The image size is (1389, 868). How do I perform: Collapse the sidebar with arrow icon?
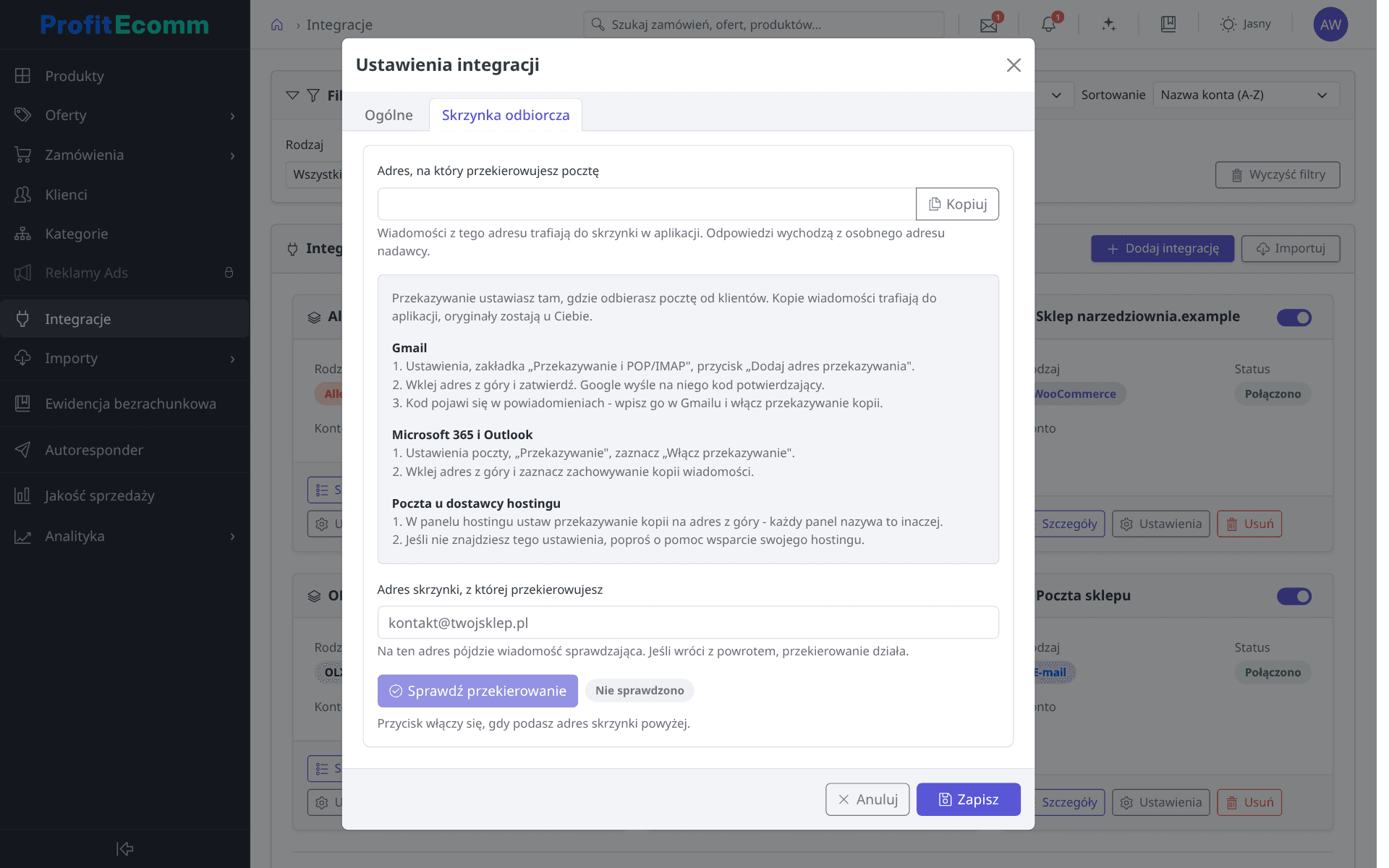click(x=124, y=848)
